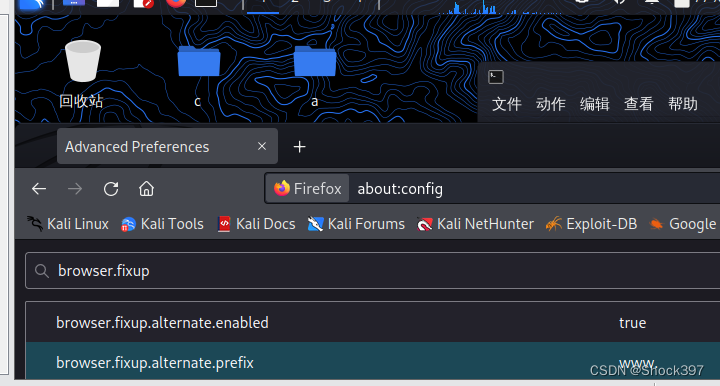Viewport: 720px width, 386px height.
Task: Open the Kali Linux bookmark
Action: pos(68,224)
